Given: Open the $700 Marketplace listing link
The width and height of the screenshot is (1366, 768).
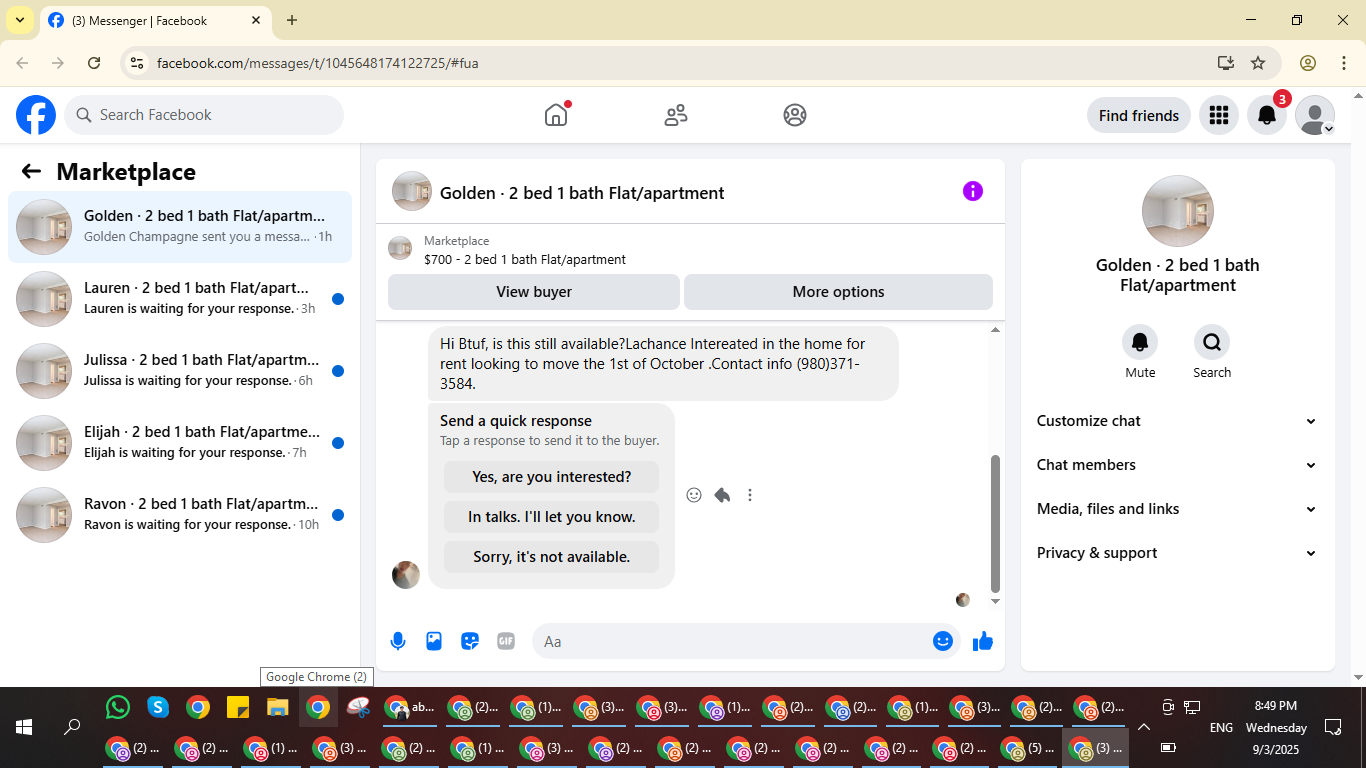Looking at the screenshot, I should 525,260.
